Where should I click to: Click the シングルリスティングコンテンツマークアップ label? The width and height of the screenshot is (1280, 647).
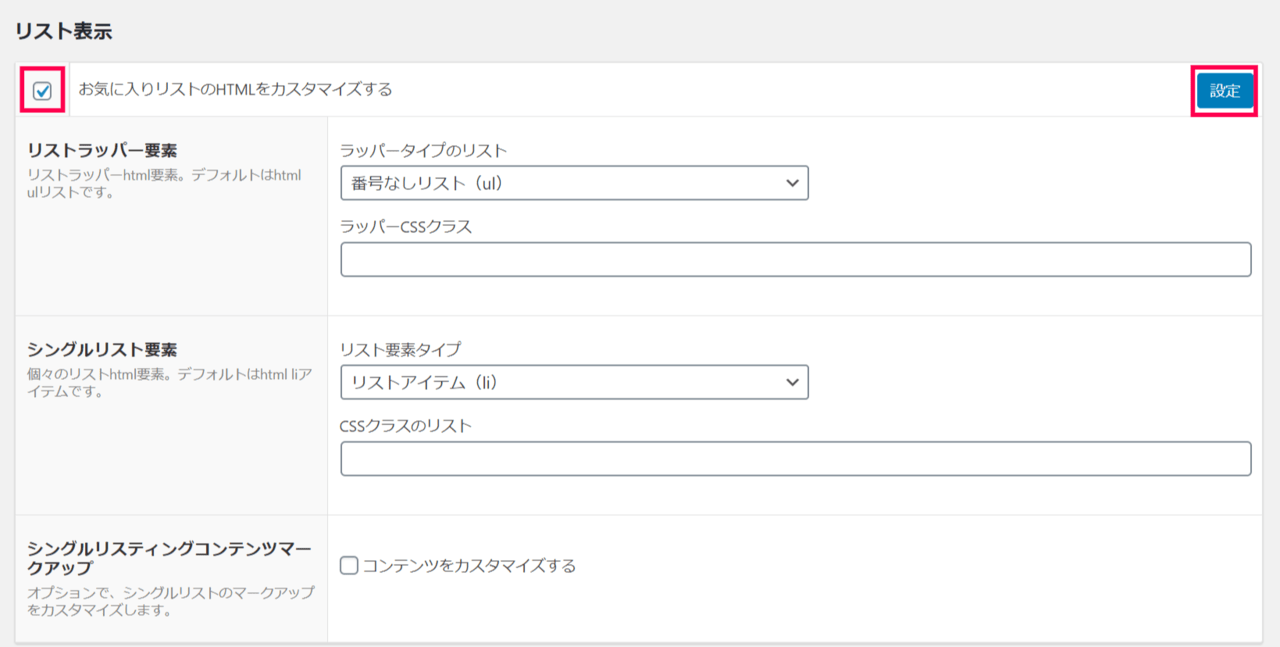click(x=170, y=558)
